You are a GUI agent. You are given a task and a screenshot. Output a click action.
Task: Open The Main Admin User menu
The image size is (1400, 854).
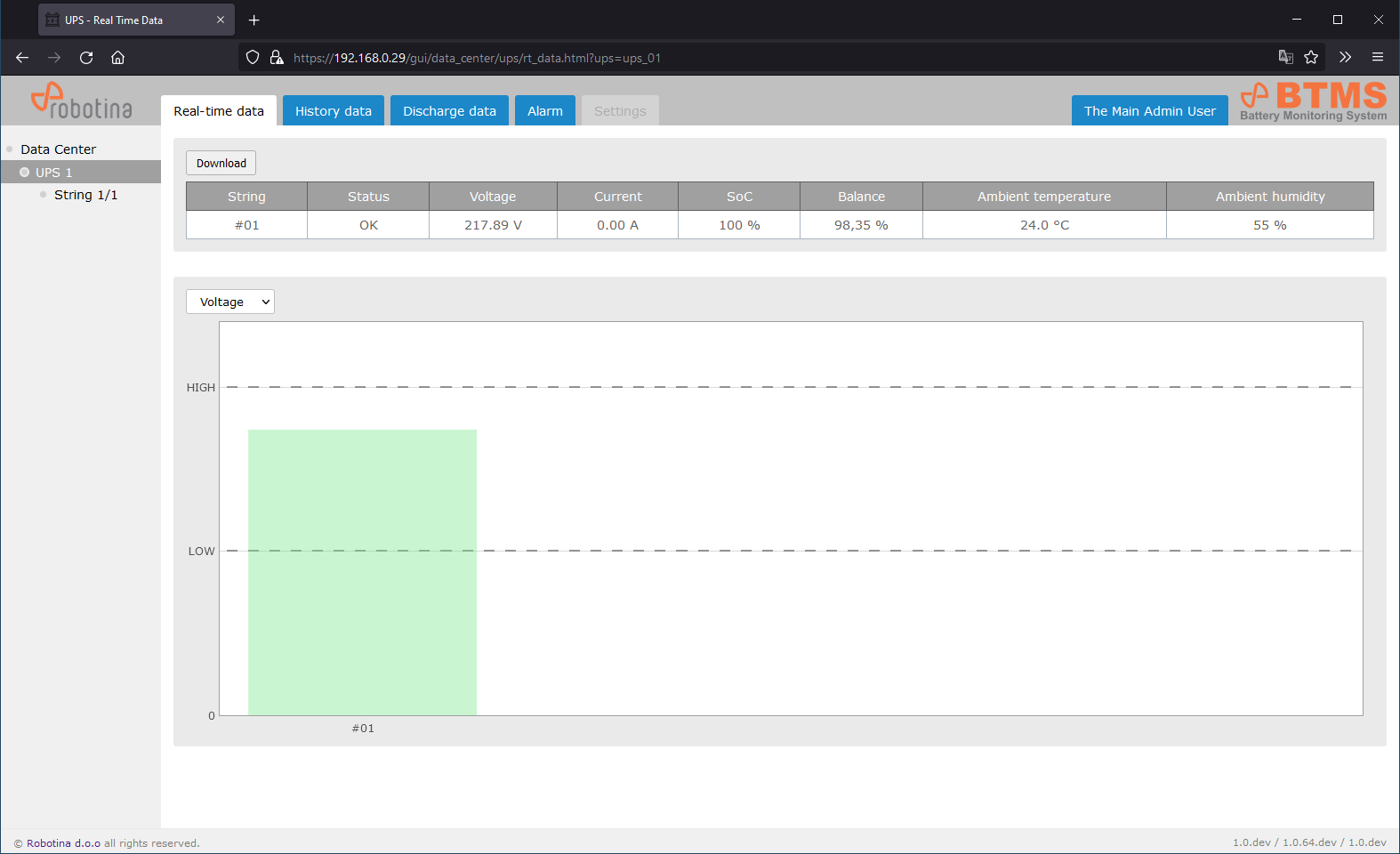pyautogui.click(x=1150, y=110)
